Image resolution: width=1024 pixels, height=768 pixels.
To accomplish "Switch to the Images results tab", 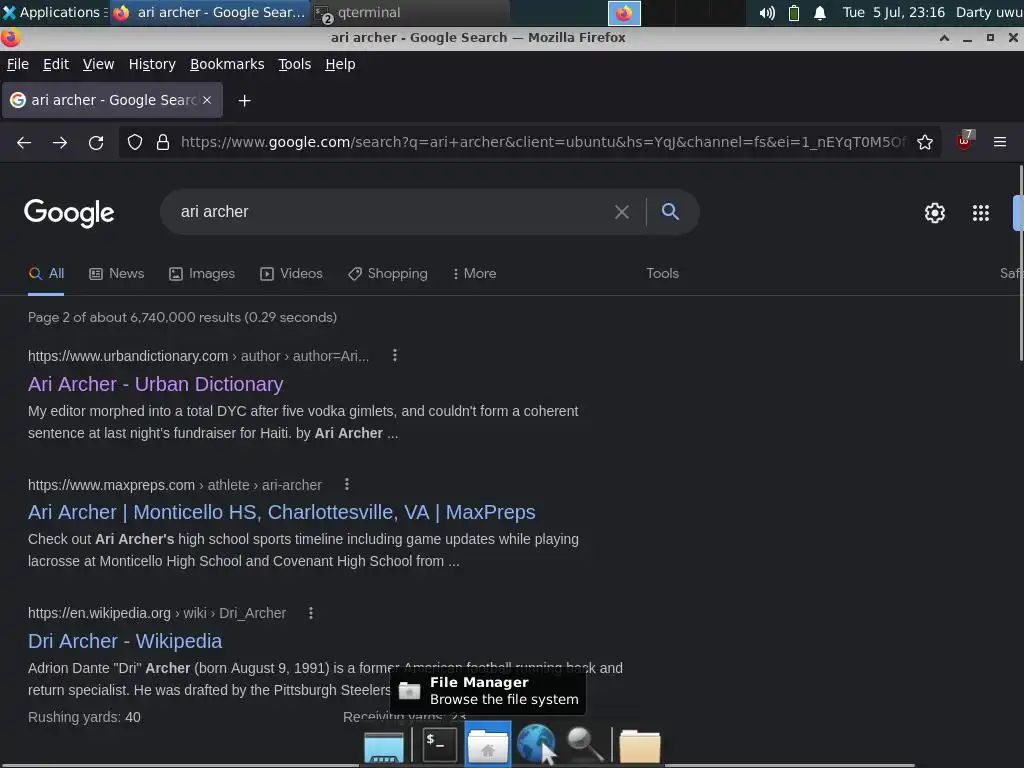I will (202, 274).
